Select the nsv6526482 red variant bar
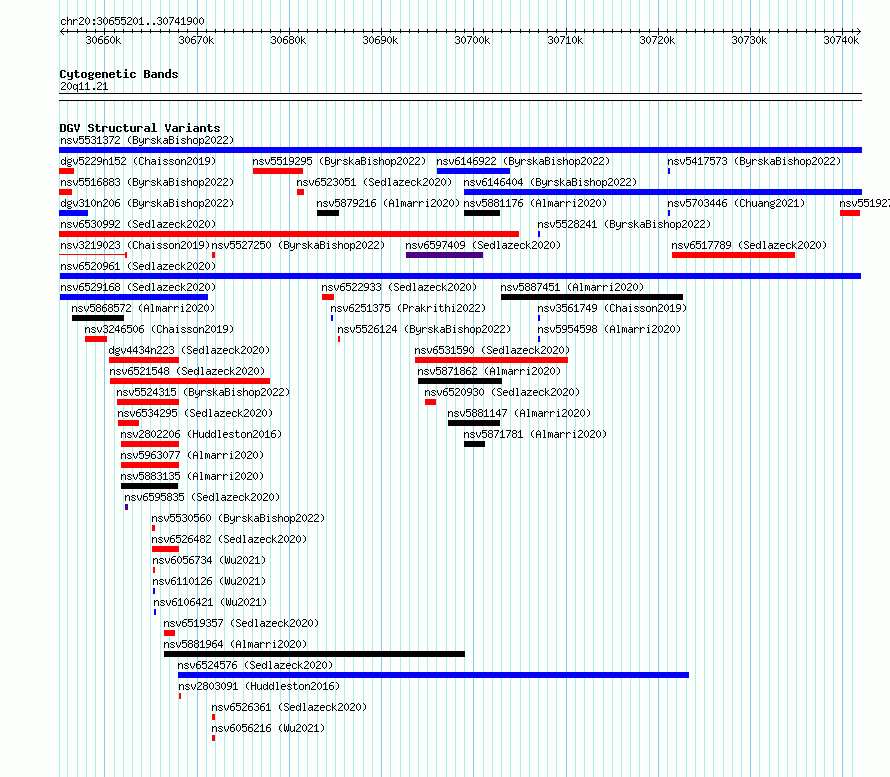This screenshot has width=890, height=777. click(x=165, y=549)
